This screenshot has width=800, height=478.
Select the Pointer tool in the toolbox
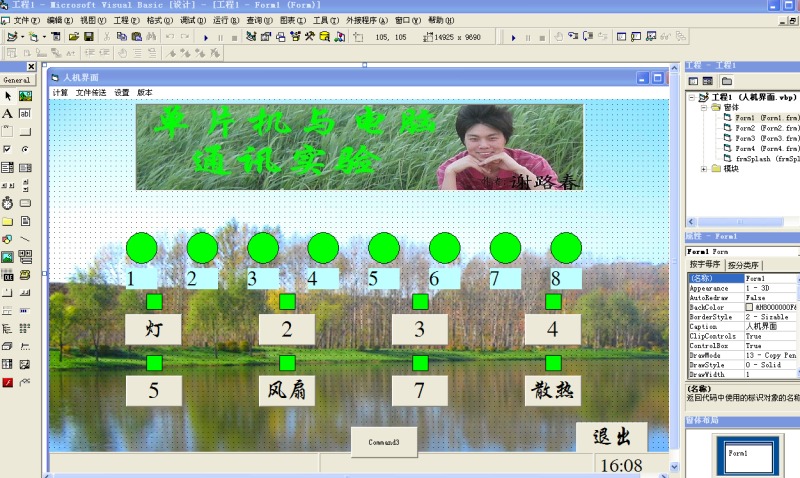coord(8,96)
